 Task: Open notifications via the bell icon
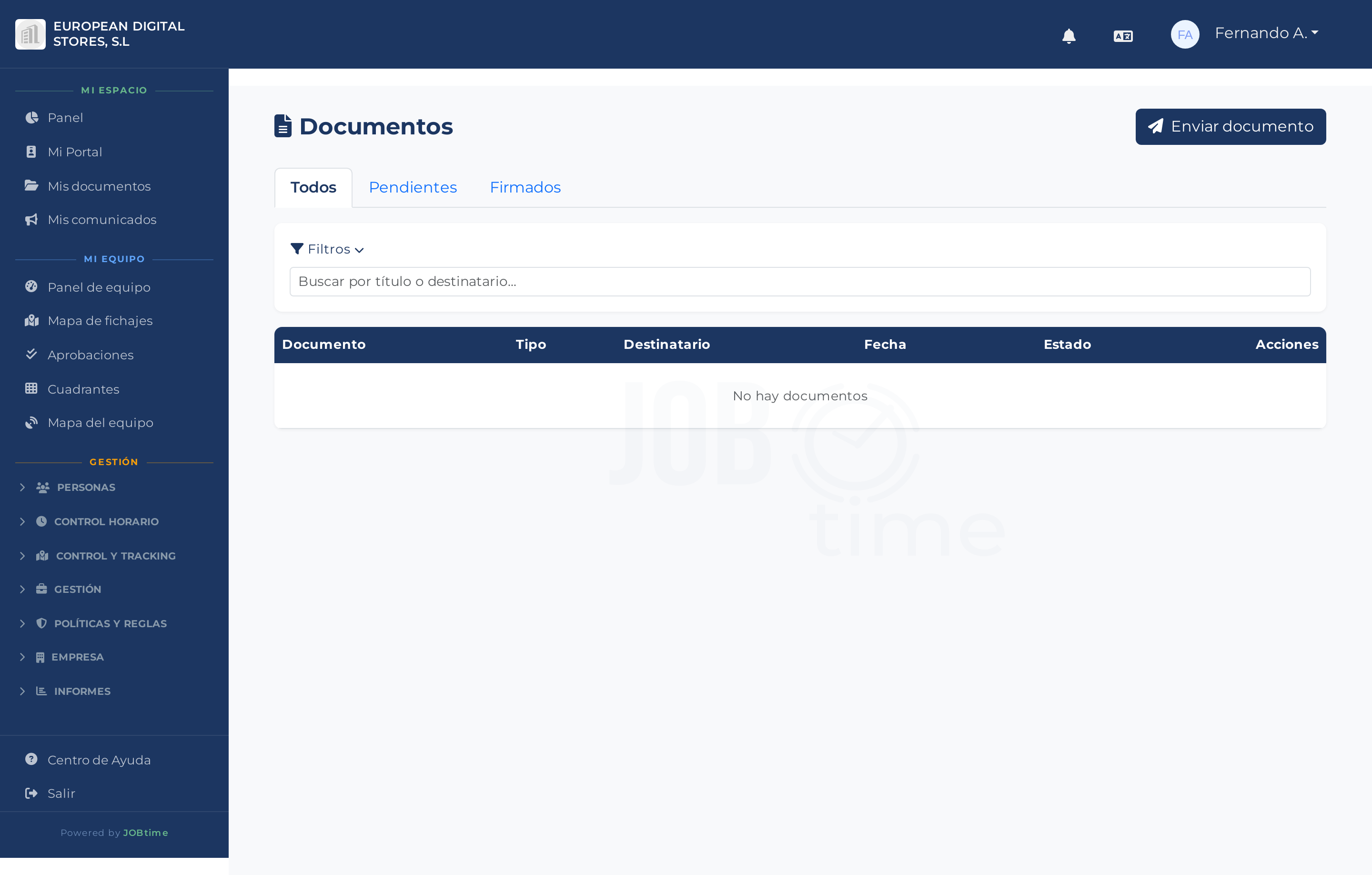coord(1069,35)
